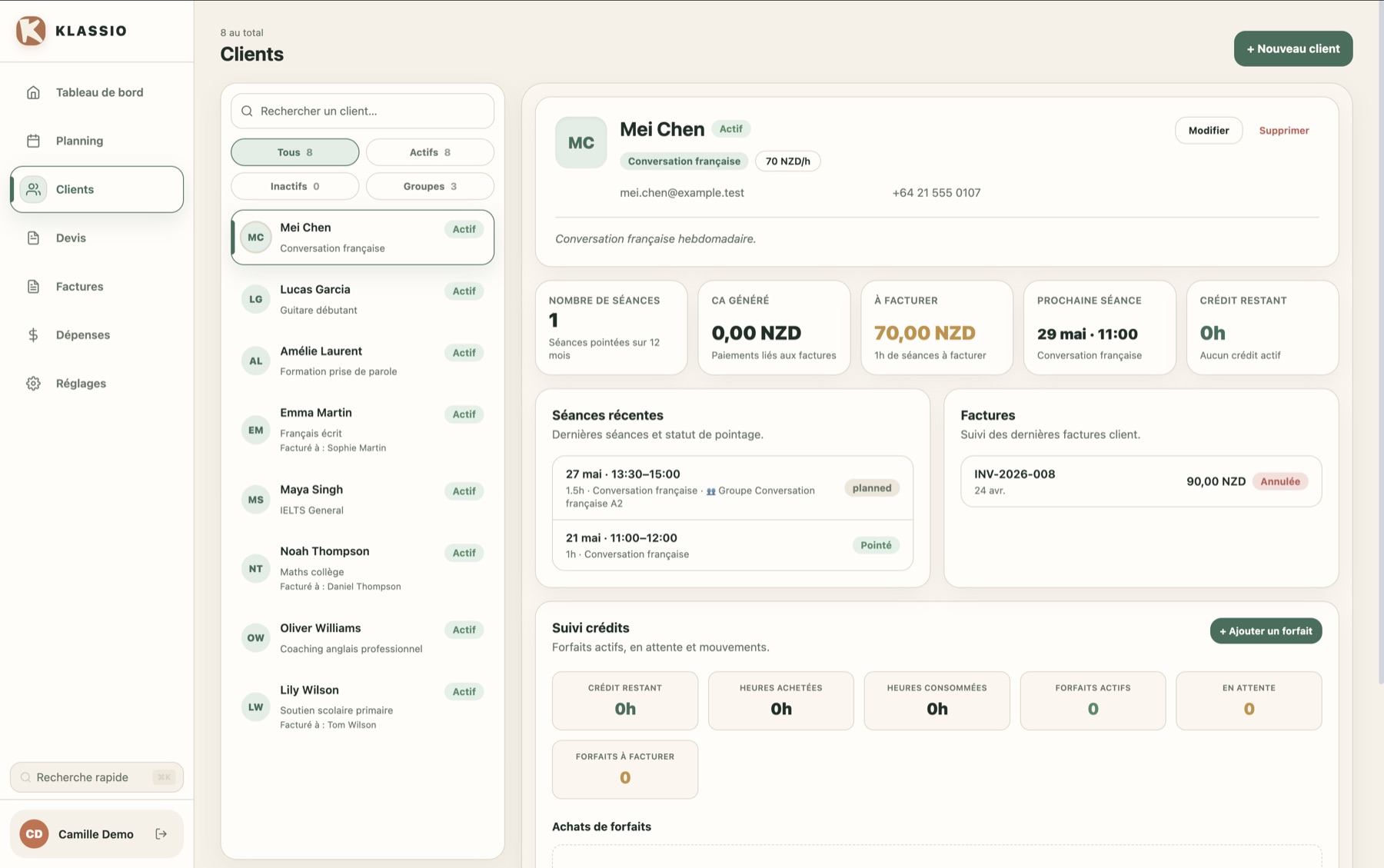
Task: Select Oliver Williams in the list
Action: (362, 637)
